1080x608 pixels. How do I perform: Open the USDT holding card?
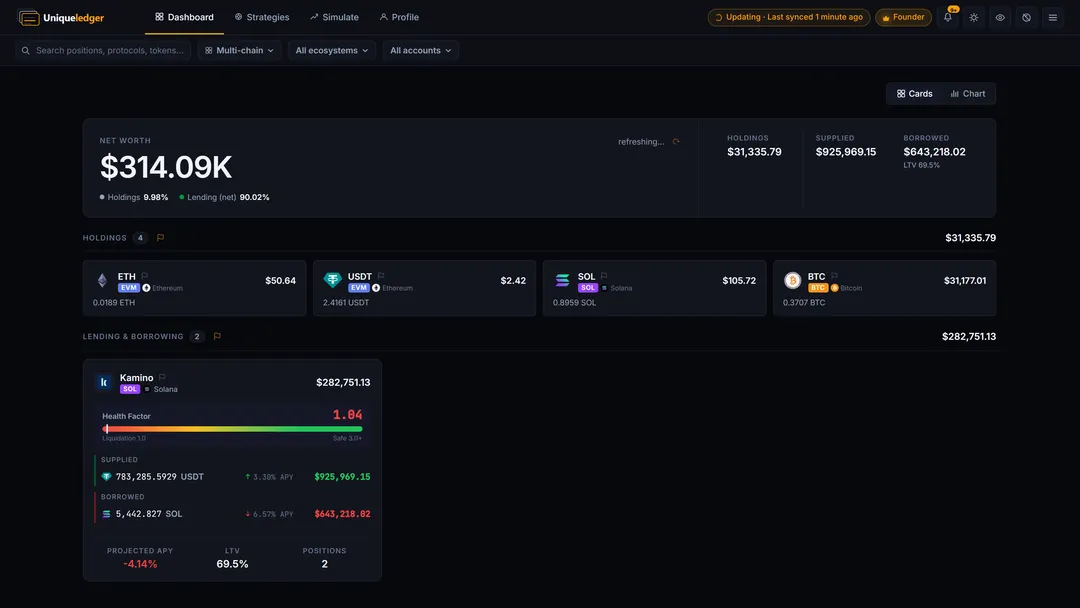click(x=424, y=288)
